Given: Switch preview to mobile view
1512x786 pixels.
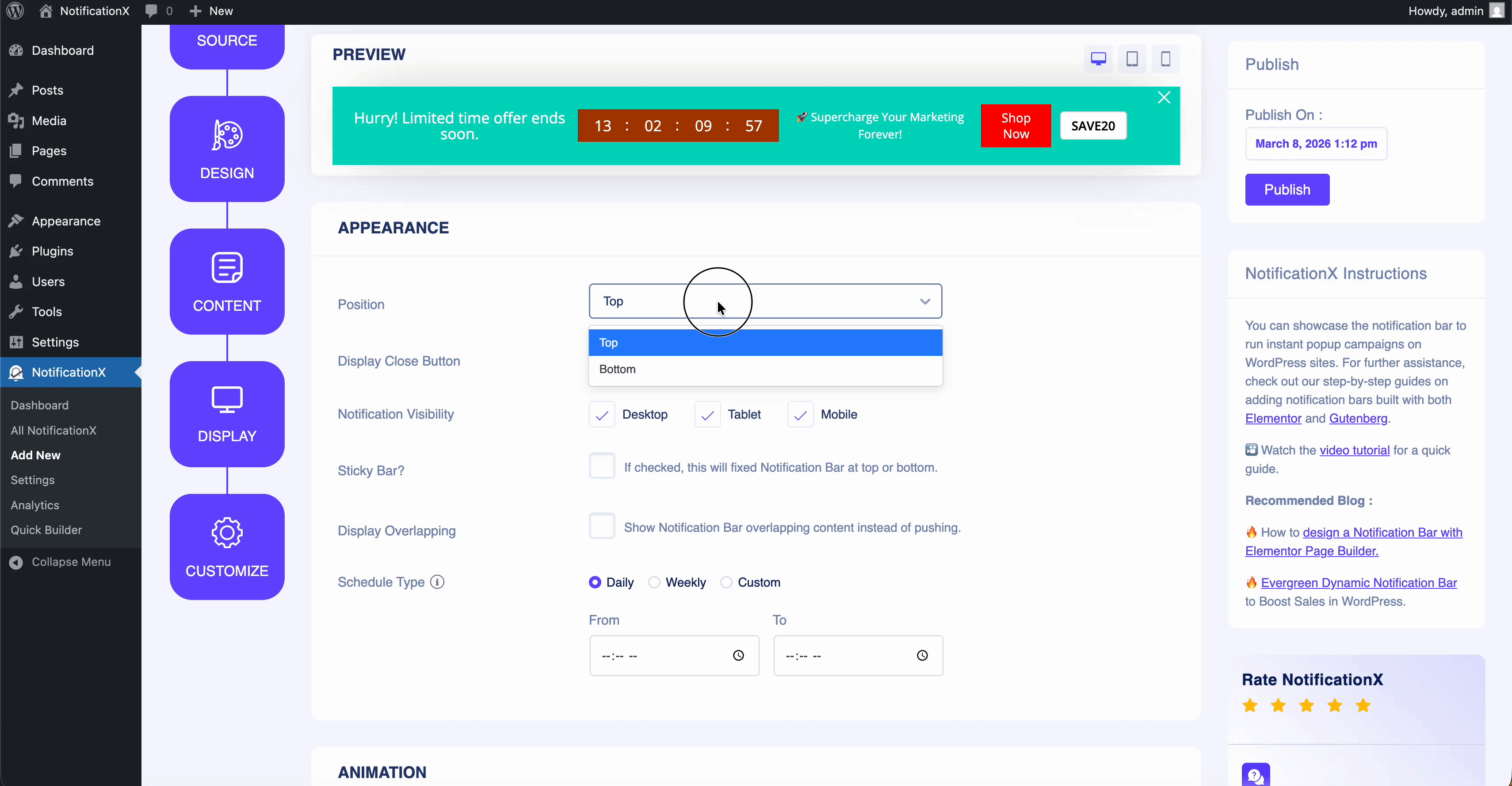Looking at the screenshot, I should pos(1165,59).
